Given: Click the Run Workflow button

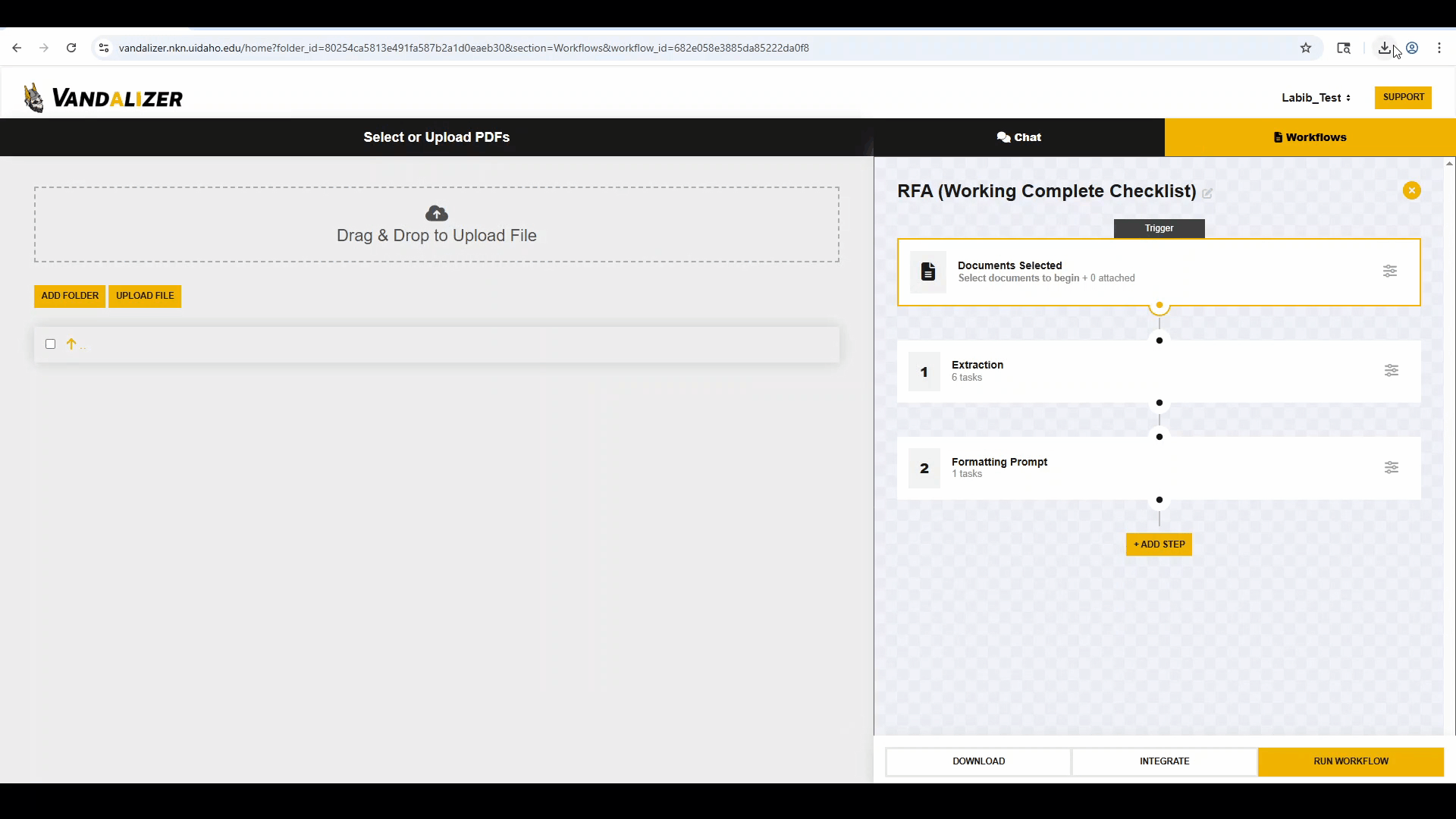Looking at the screenshot, I should [x=1350, y=761].
